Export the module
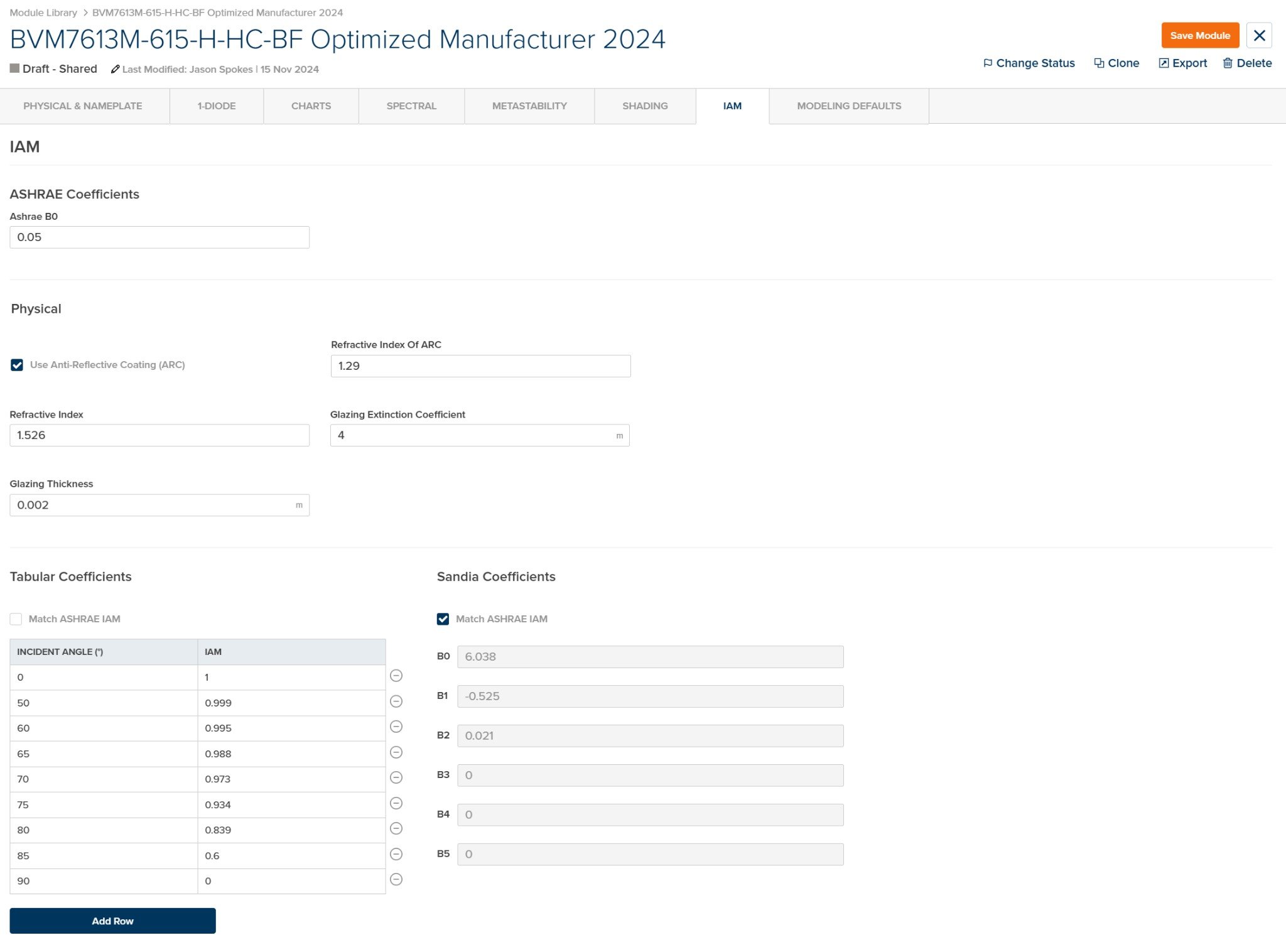The height and width of the screenshot is (952, 1286). point(1183,63)
